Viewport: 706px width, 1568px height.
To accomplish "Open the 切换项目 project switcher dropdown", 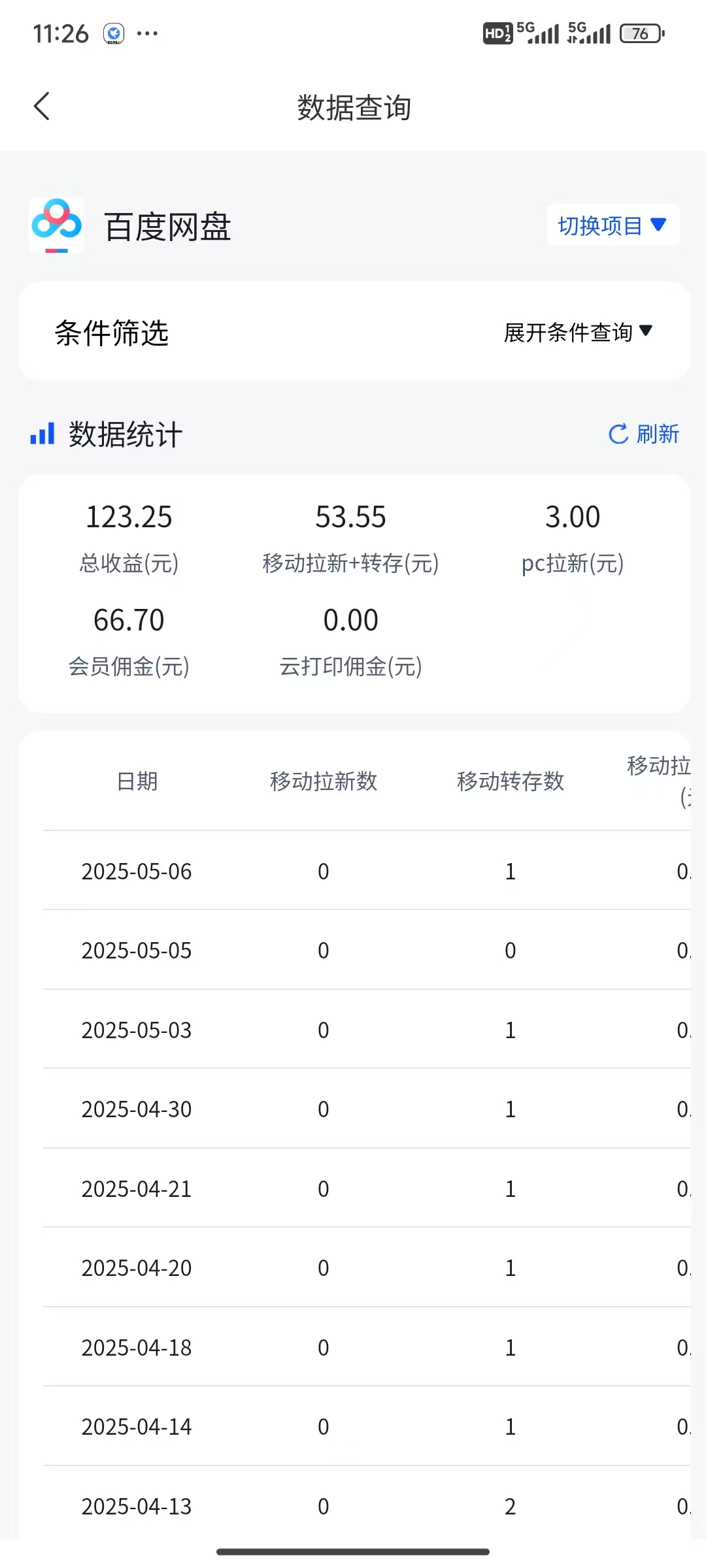I will [x=613, y=225].
